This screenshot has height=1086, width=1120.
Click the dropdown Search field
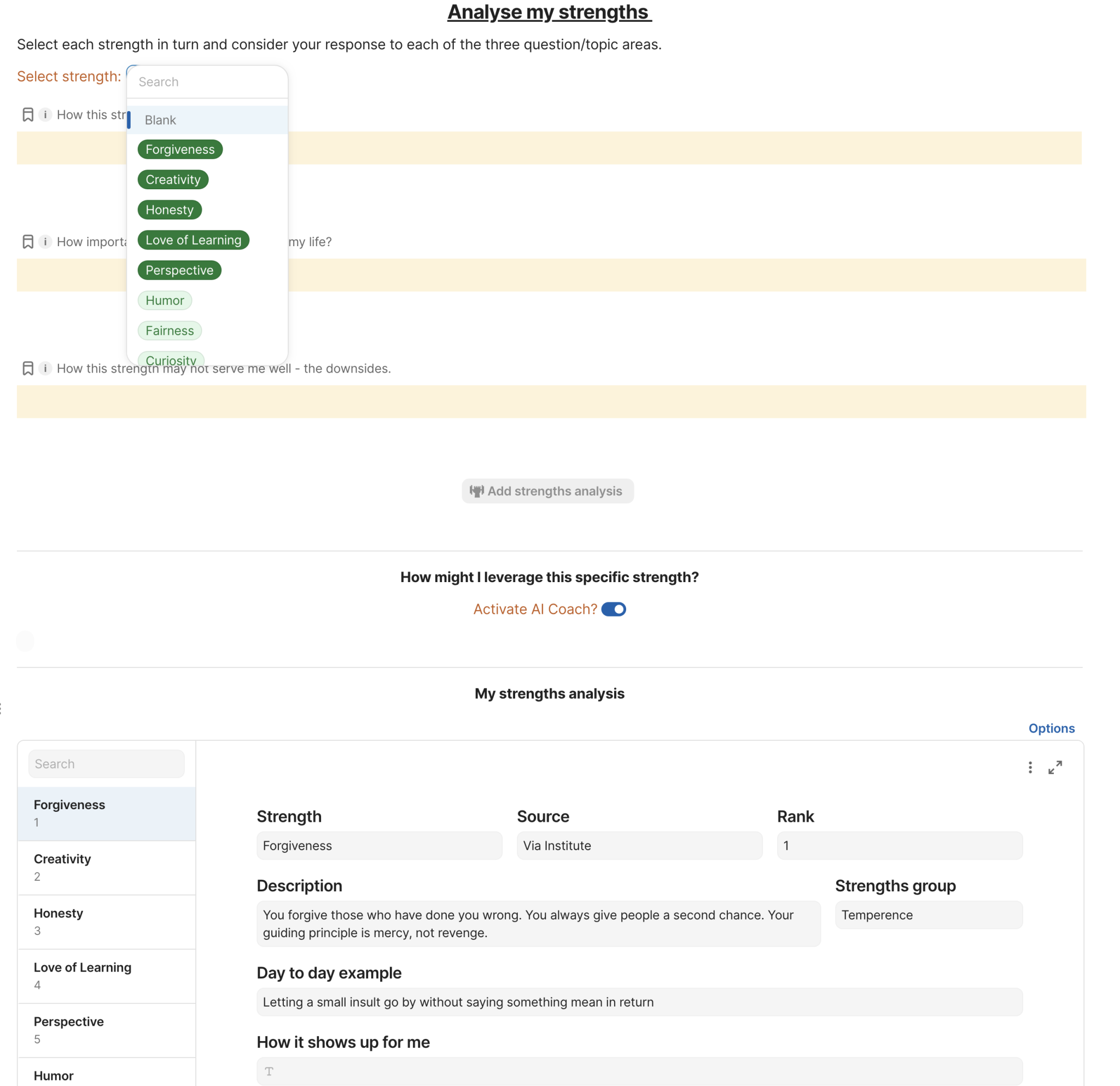coord(207,82)
